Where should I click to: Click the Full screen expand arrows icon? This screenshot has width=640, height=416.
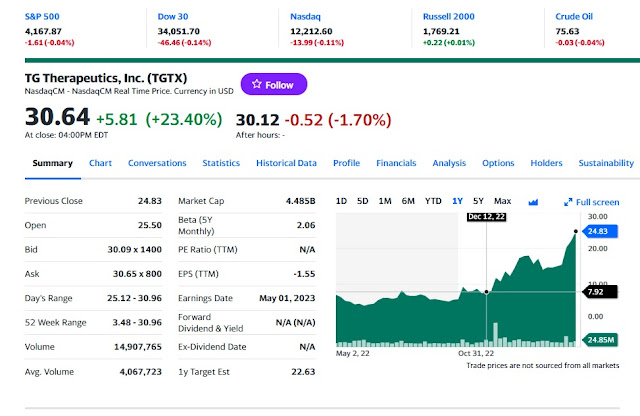click(568, 202)
